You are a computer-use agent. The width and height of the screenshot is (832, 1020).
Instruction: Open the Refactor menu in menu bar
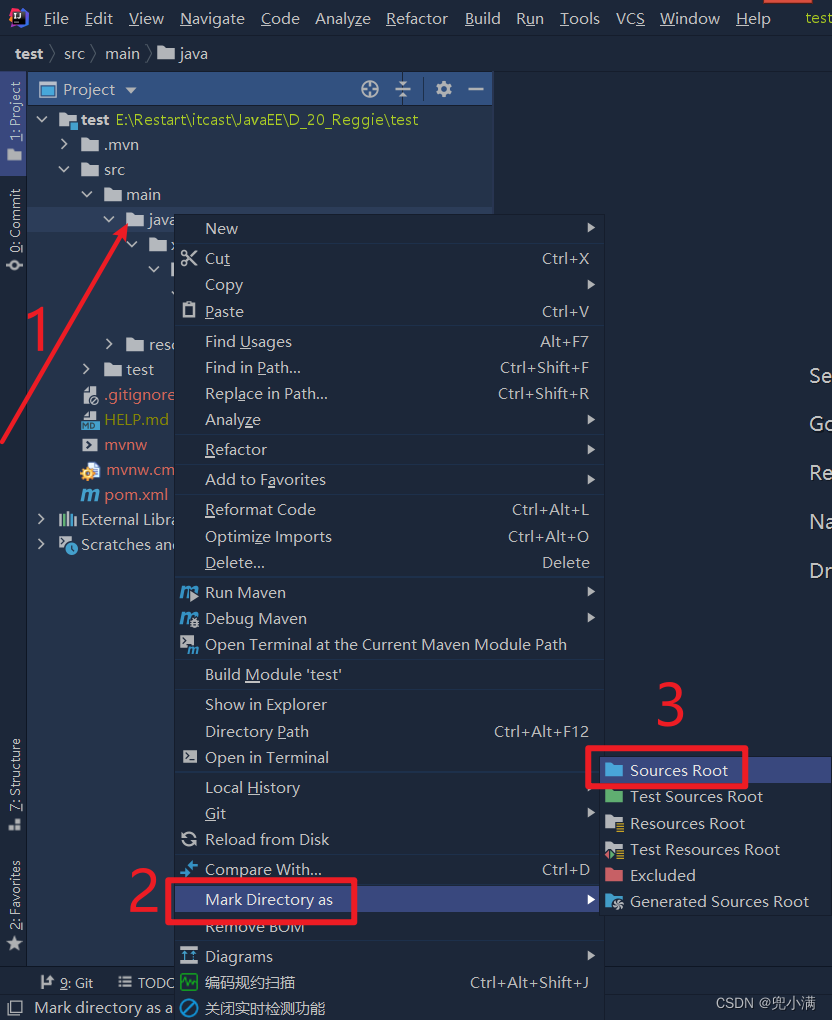click(x=416, y=19)
